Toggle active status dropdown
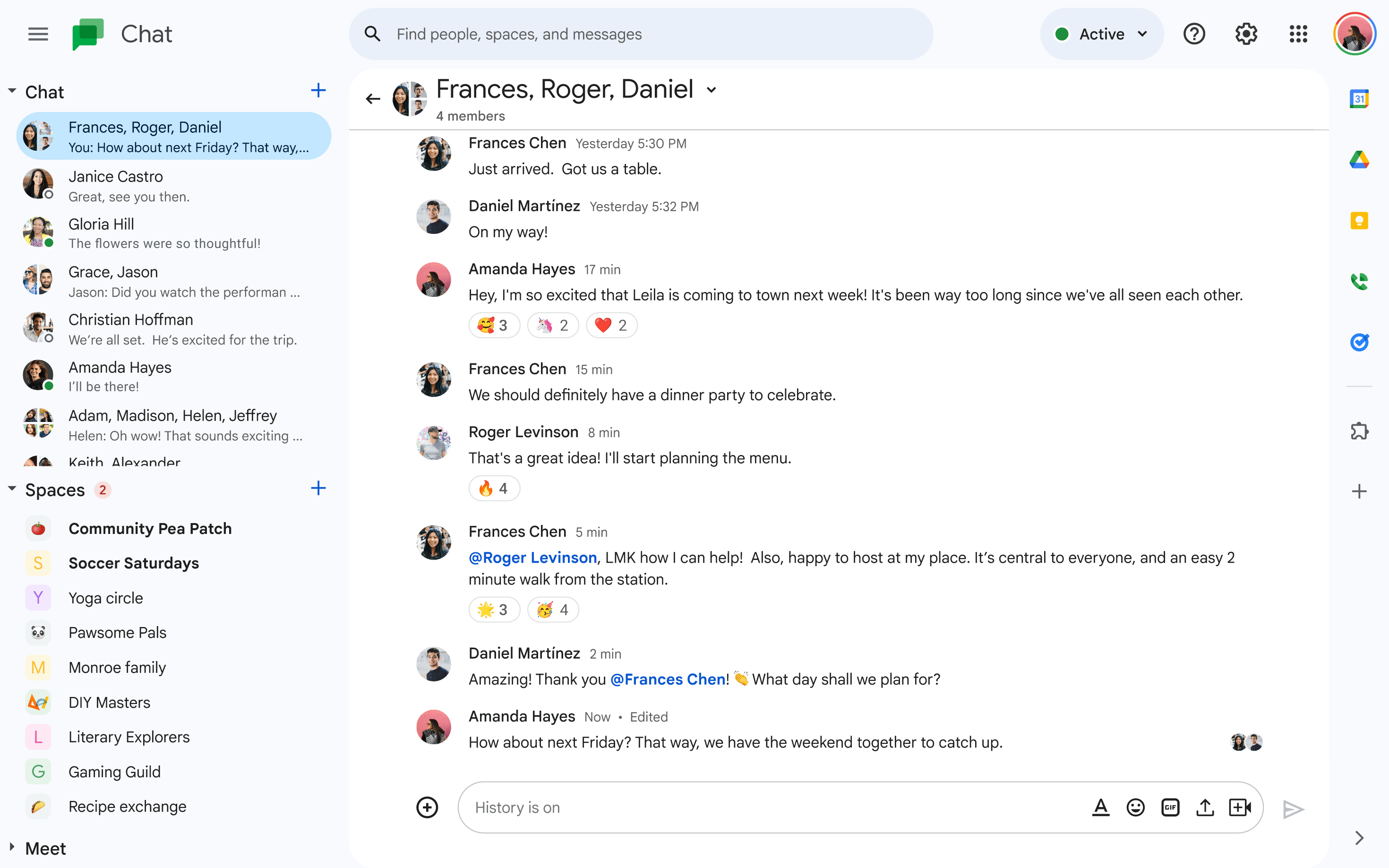The width and height of the screenshot is (1389, 868). [1101, 35]
